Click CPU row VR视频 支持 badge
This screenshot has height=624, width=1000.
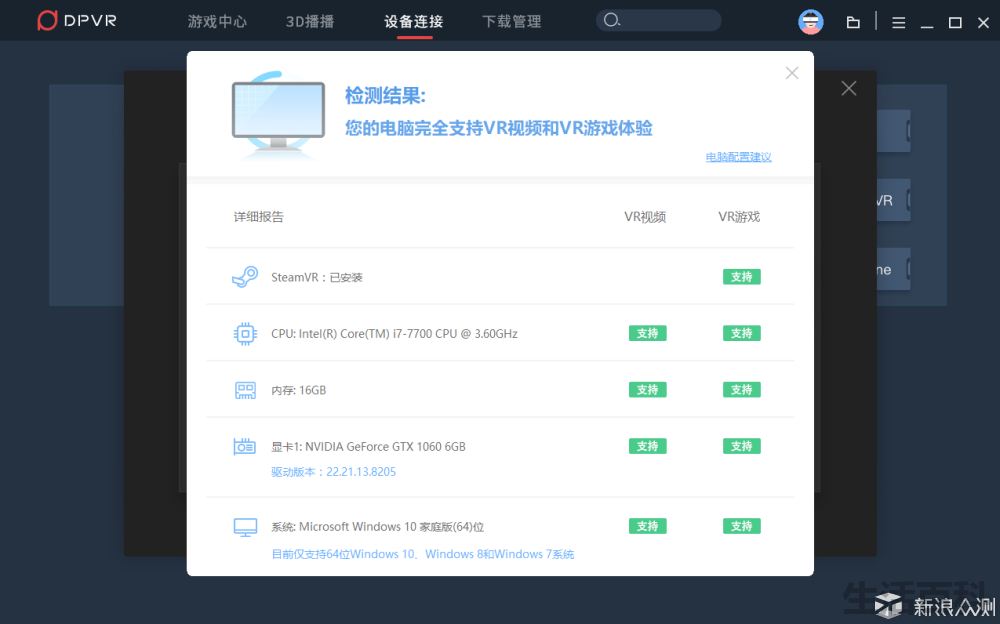pos(647,333)
